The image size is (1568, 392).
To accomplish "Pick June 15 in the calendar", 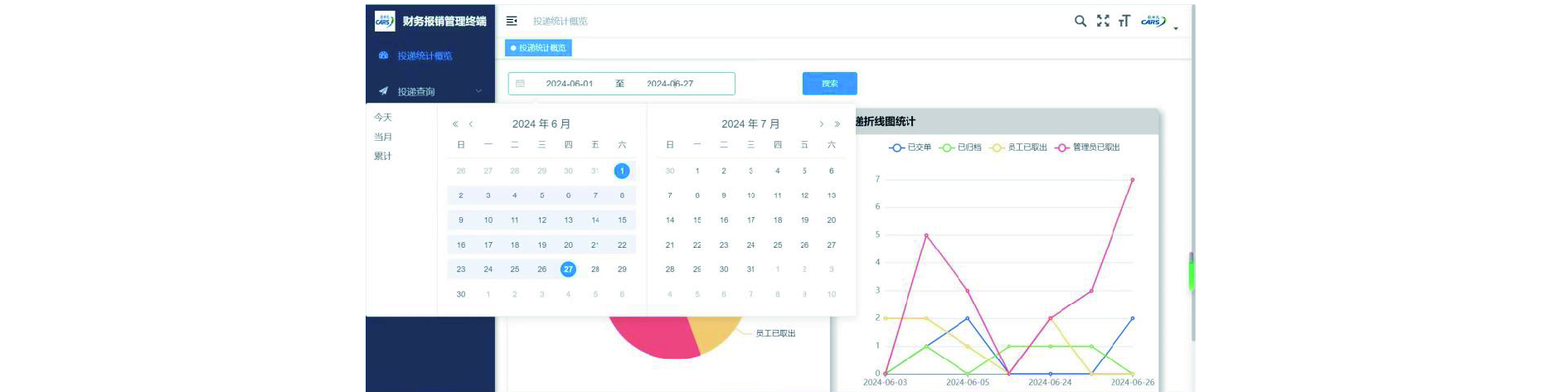I will click(x=622, y=220).
